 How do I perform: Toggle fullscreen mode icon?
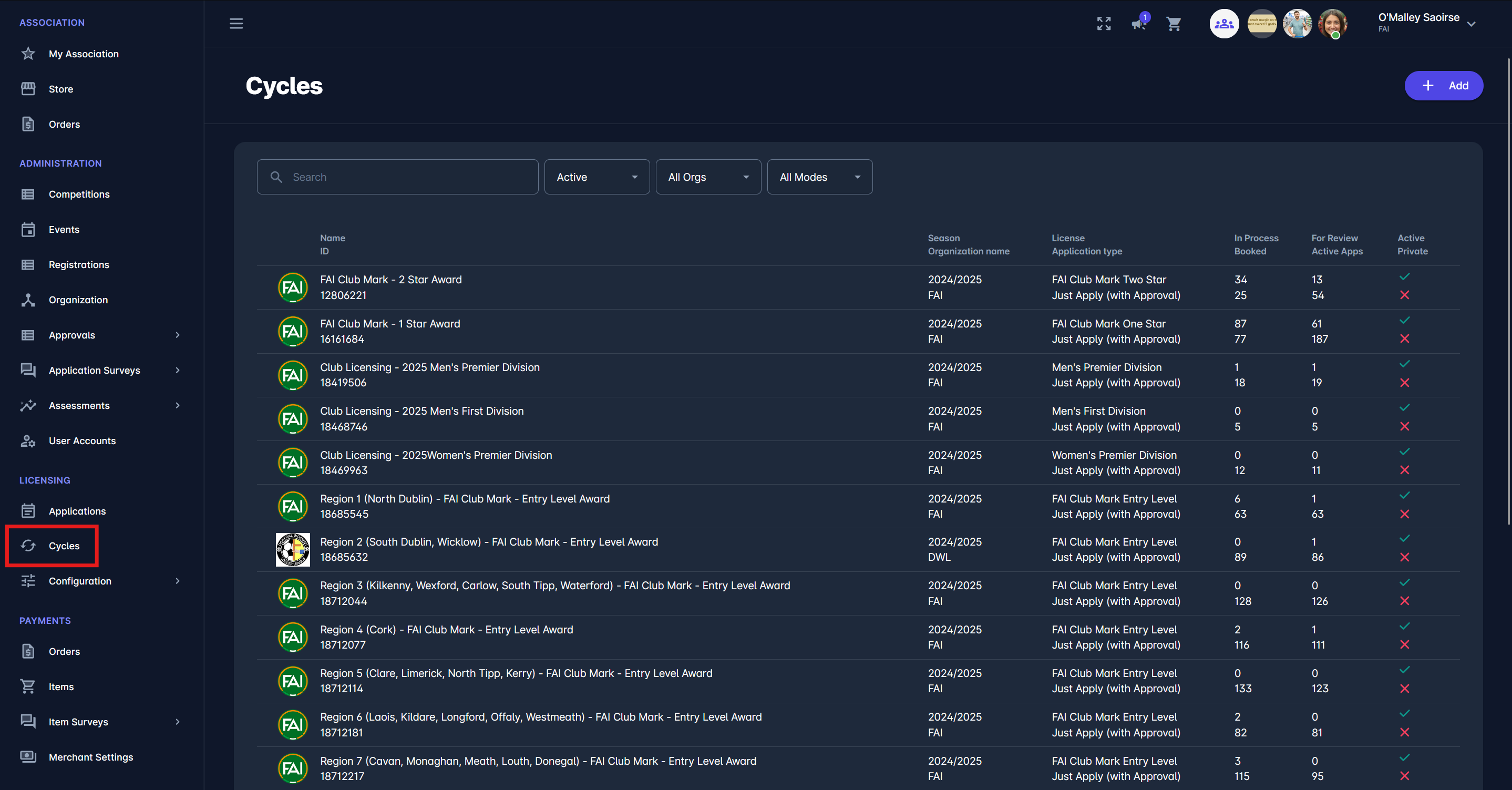tap(1104, 24)
